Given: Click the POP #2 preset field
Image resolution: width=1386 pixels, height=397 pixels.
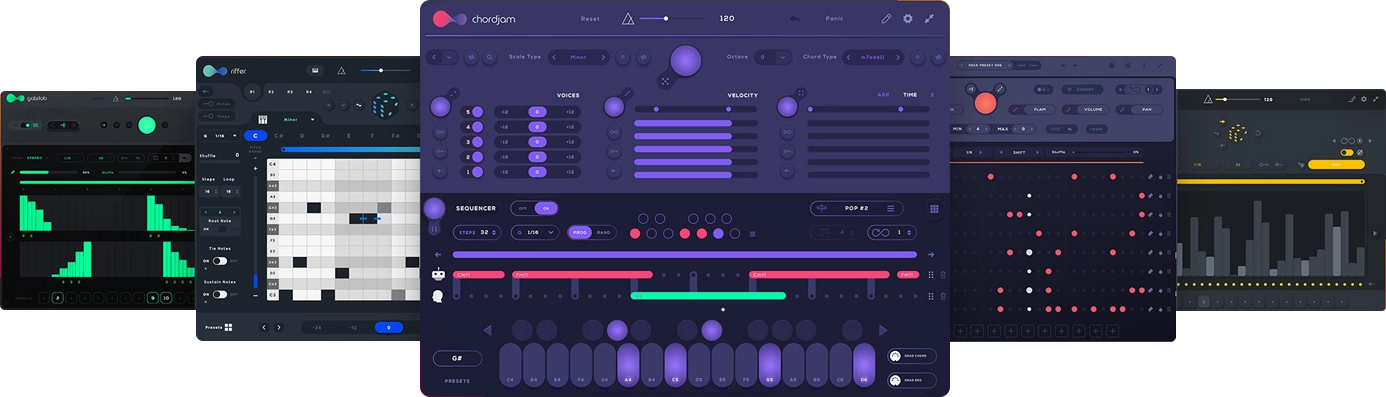Looking at the screenshot, I should tap(856, 208).
